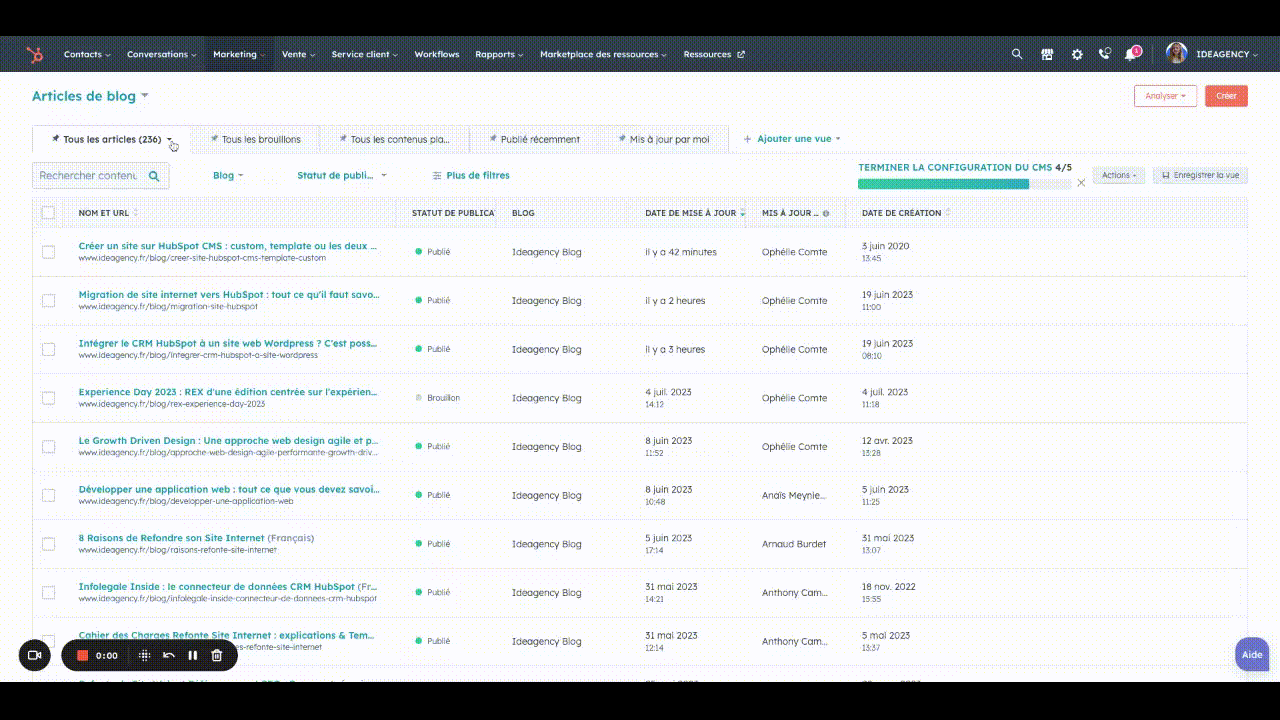
Task: Open the Statut de publi... filter dropdown
Action: point(342,175)
